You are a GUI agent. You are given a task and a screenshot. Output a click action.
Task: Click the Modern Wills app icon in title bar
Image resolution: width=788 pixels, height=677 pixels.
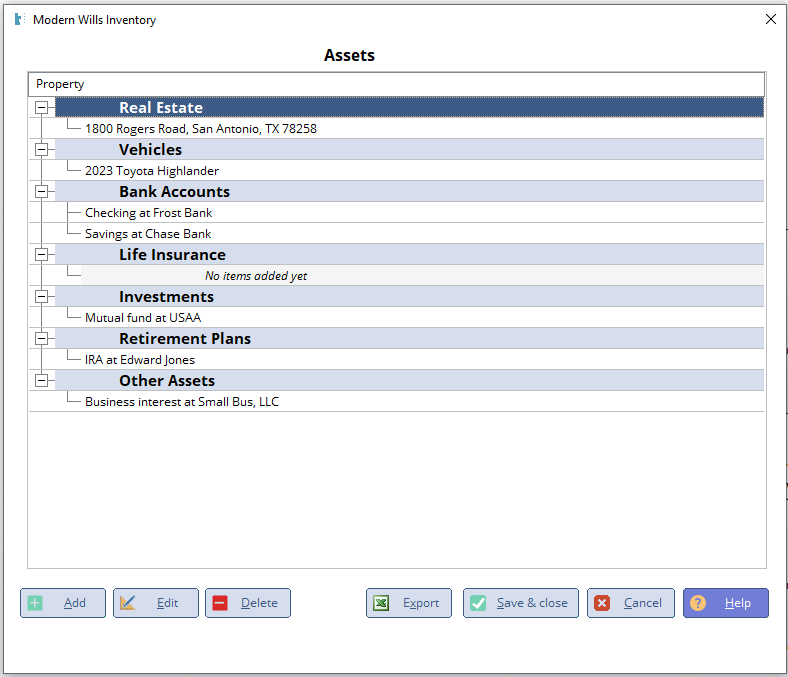click(x=19, y=19)
